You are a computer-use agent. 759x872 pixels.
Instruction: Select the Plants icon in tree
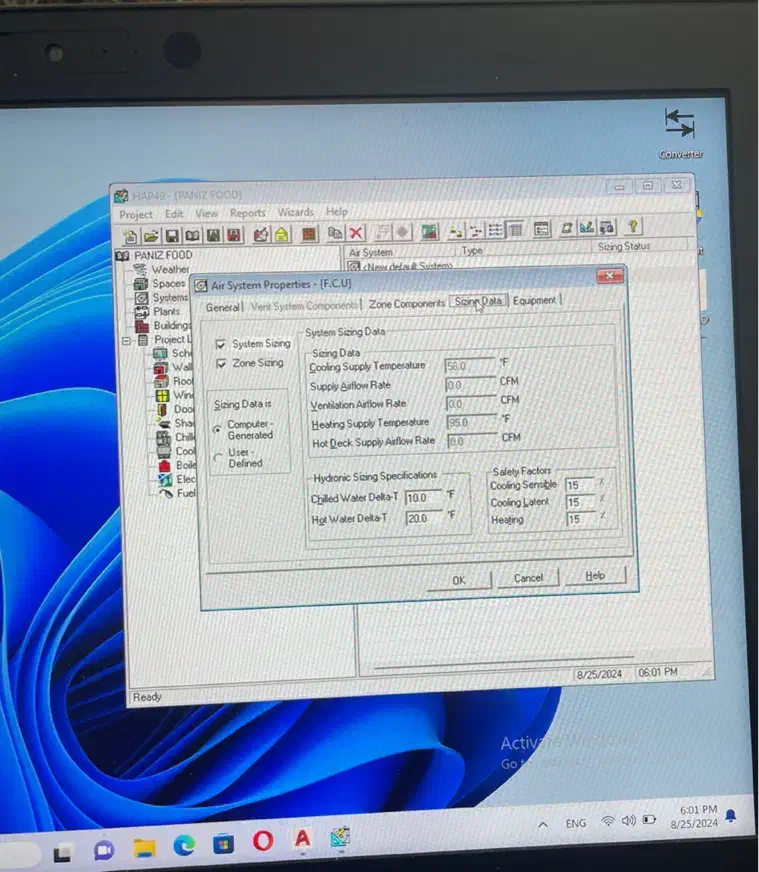(142, 312)
